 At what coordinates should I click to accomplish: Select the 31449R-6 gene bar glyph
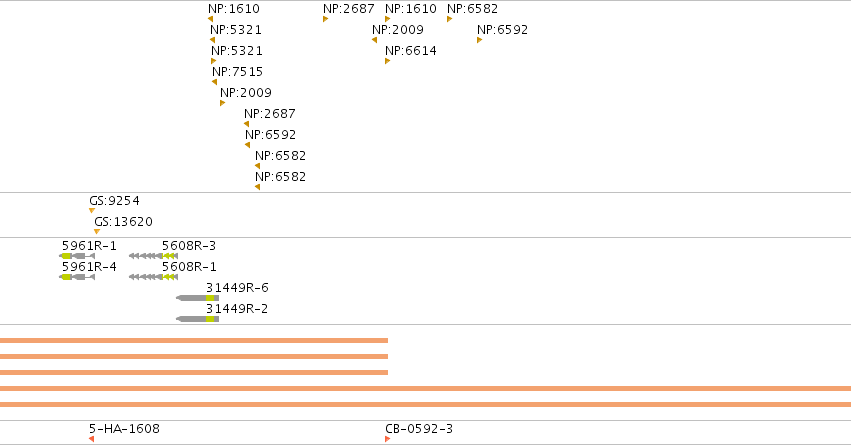198,298
